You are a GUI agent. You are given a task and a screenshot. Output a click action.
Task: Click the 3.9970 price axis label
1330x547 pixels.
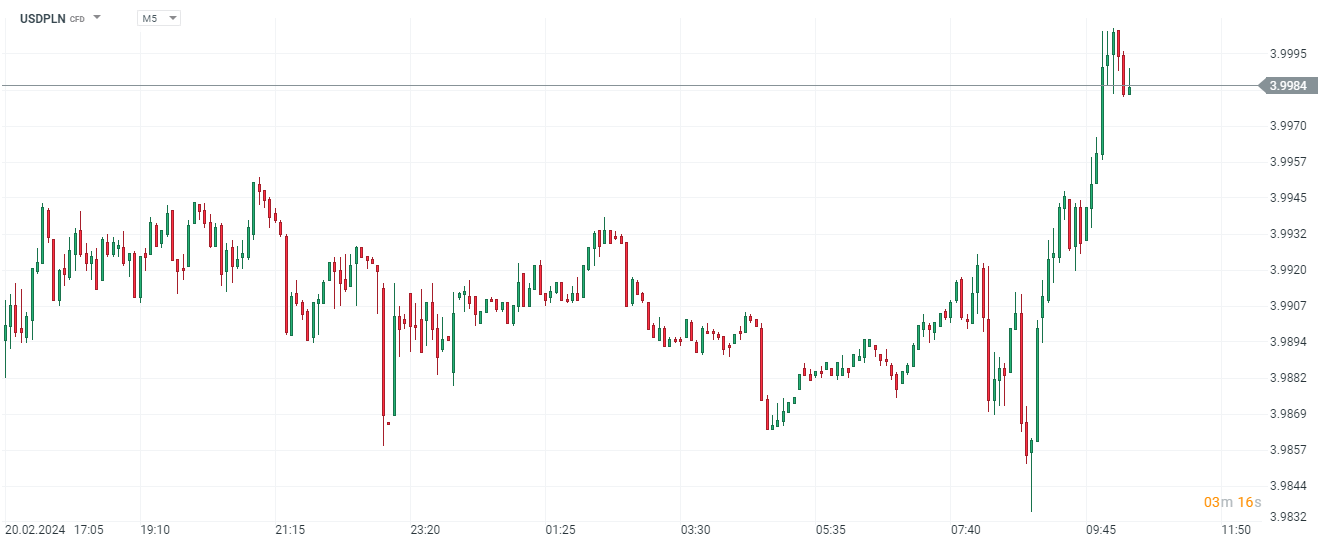pyautogui.click(x=1288, y=126)
